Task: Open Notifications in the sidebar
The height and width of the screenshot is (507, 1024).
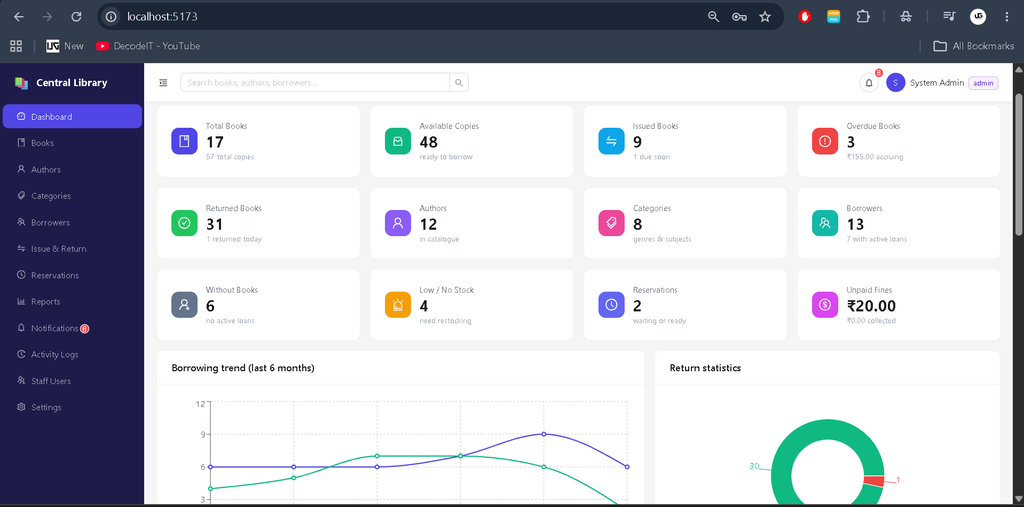Action: pos(72,328)
